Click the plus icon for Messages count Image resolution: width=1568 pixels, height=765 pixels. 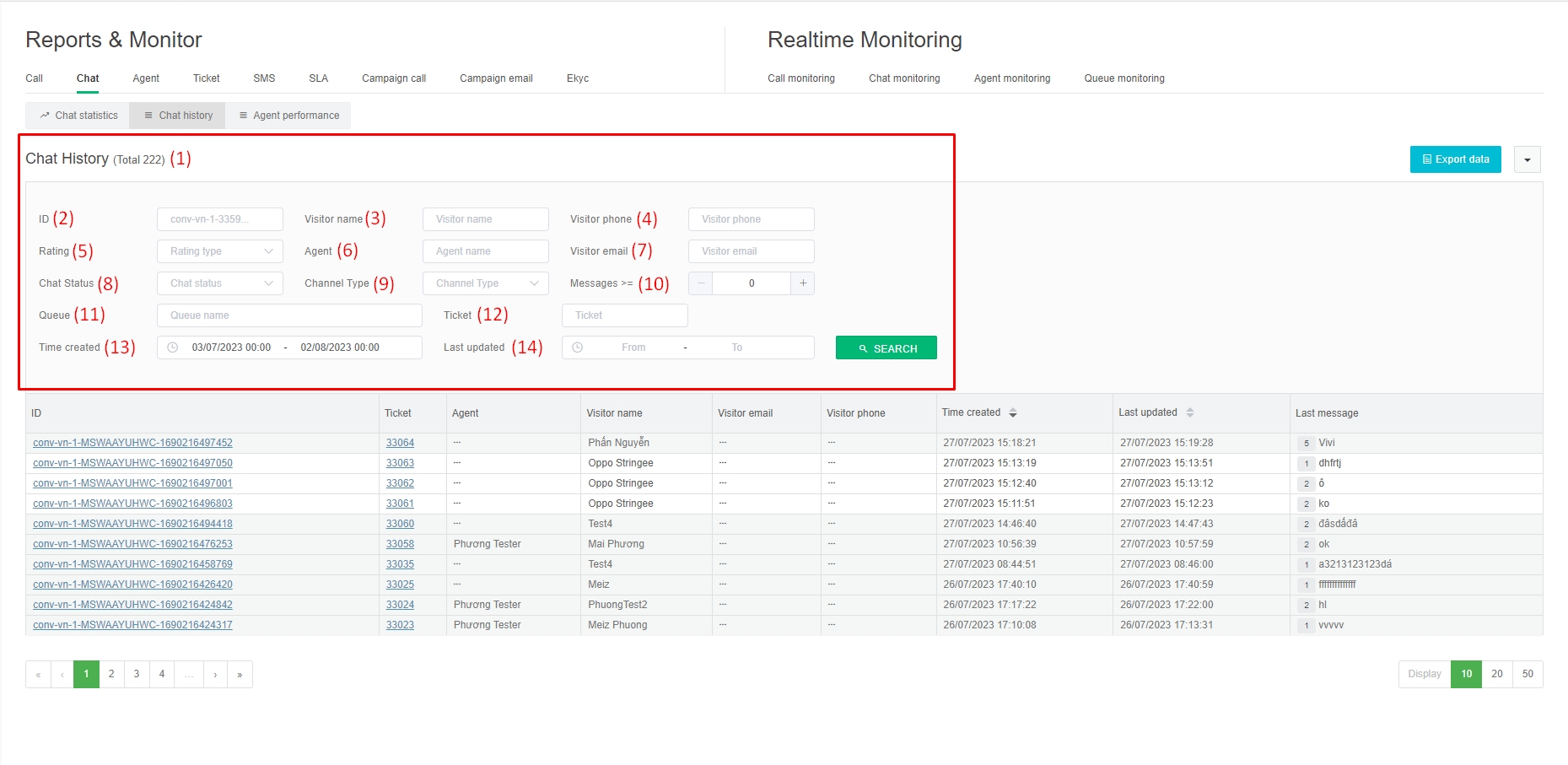(803, 283)
